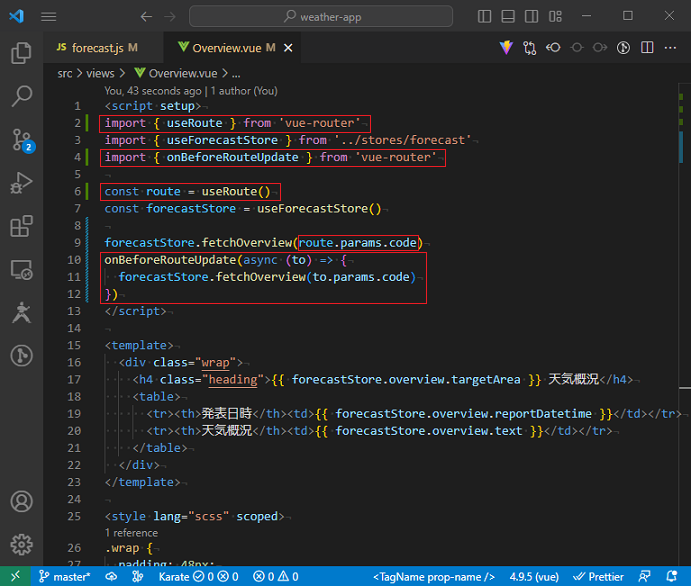Viewport: 691px width, 586px height.
Task: Click '<style lang="scss" scoped>' line
Action: (194, 516)
